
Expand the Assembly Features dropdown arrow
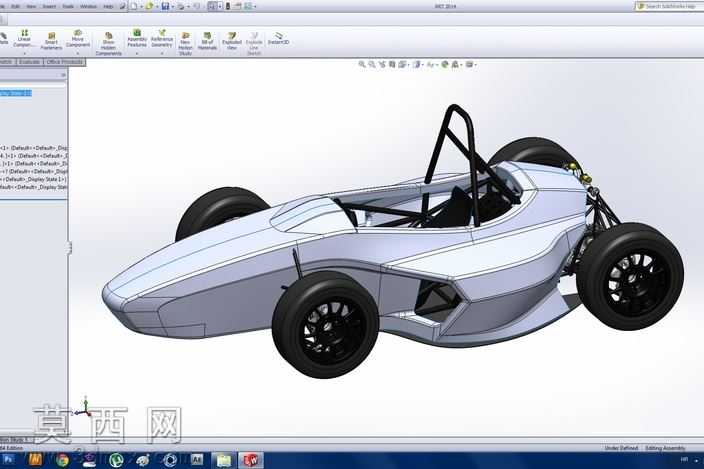(137, 53)
